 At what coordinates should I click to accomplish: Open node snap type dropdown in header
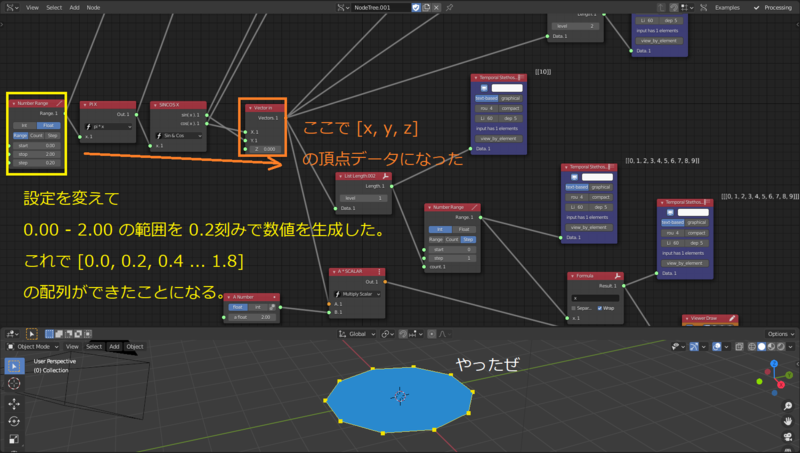click(686, 8)
